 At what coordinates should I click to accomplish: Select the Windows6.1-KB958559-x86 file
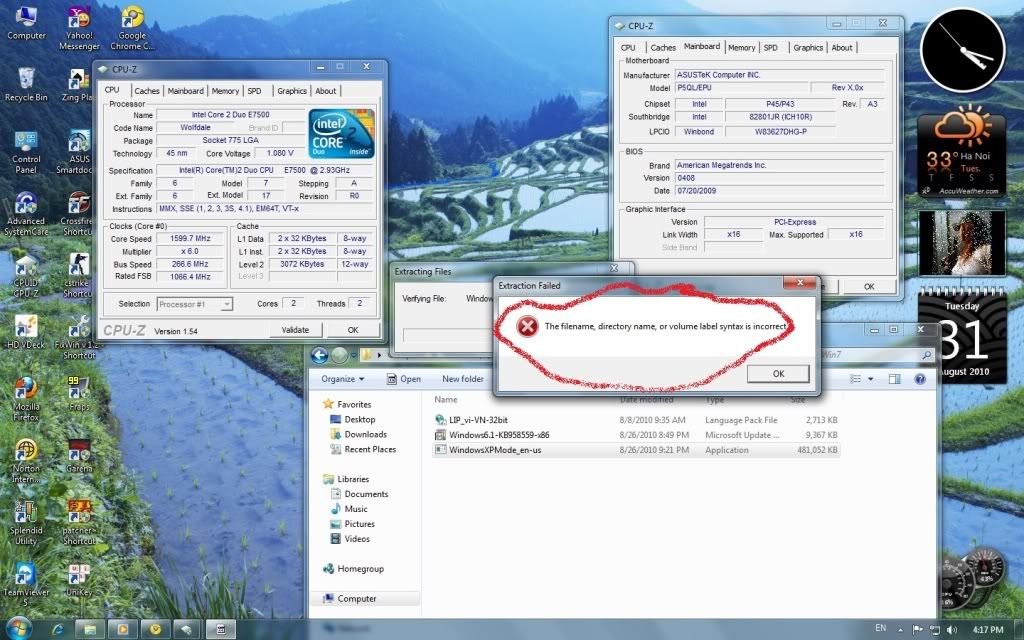636,435
